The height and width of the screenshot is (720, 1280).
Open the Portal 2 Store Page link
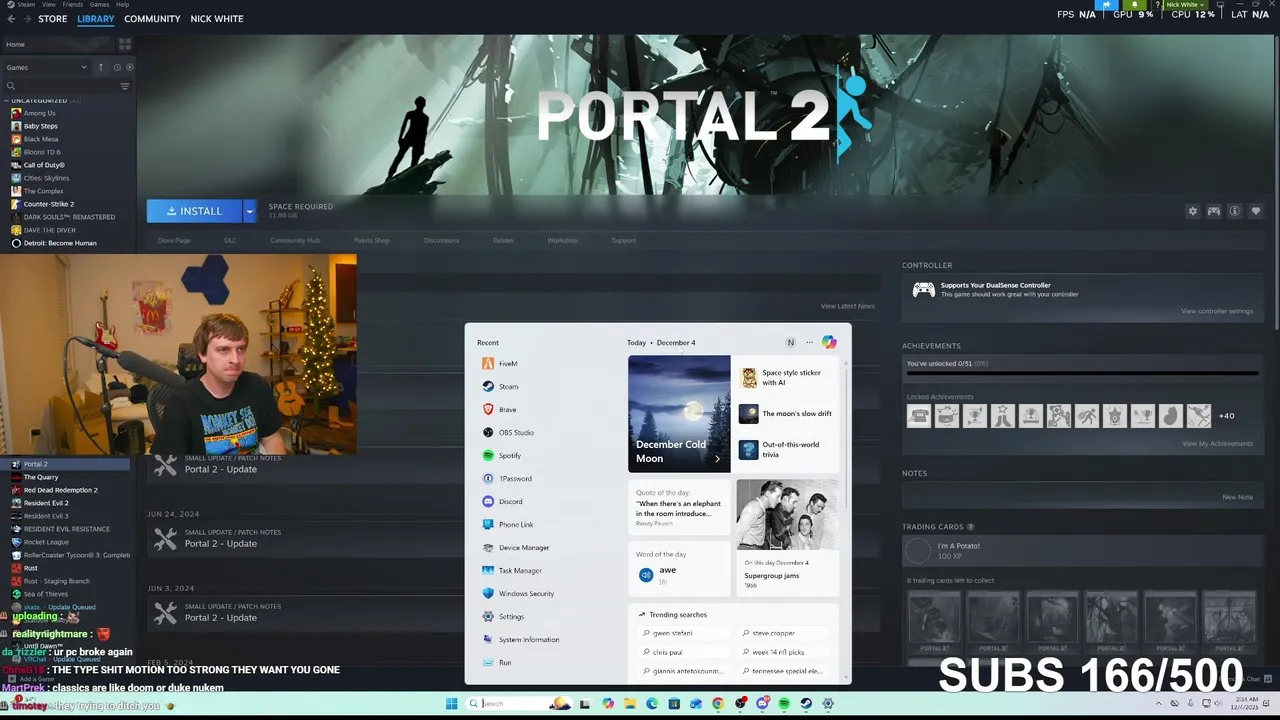point(174,240)
